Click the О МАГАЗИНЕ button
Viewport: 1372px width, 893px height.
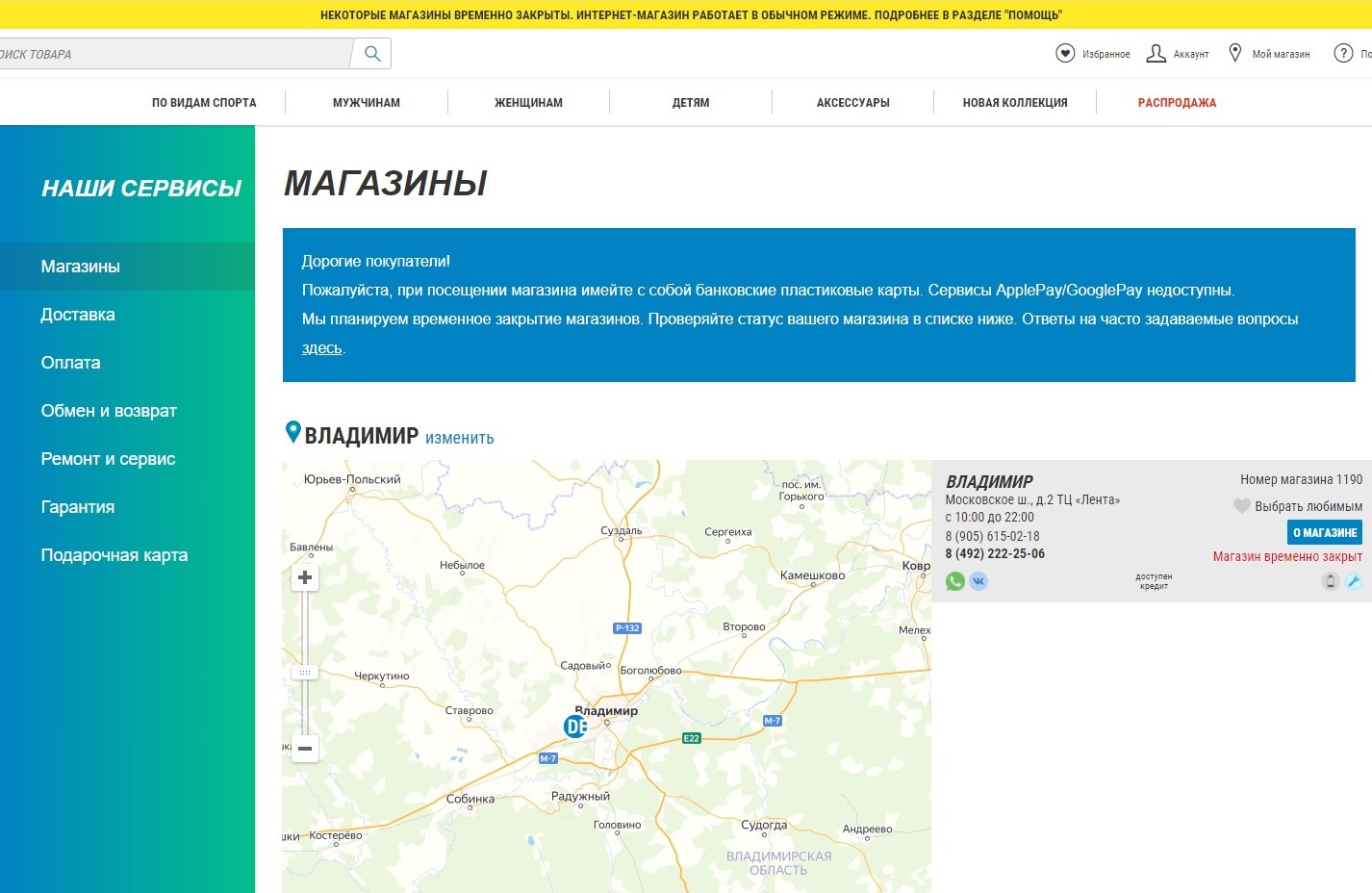coord(1324,532)
